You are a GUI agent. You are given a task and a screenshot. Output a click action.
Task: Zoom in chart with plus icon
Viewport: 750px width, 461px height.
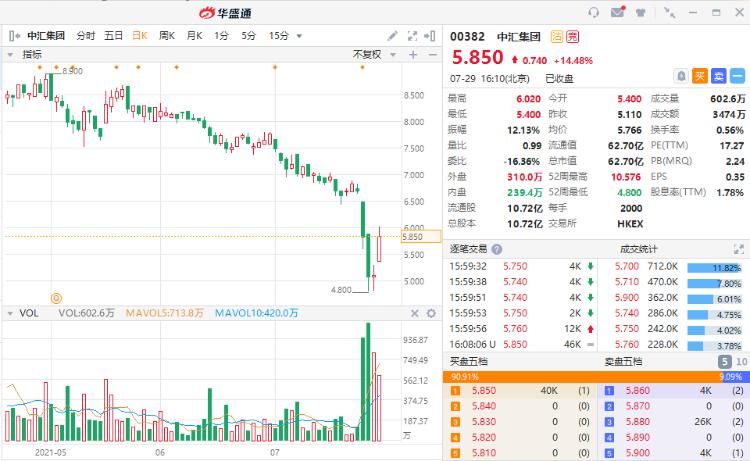point(413,55)
